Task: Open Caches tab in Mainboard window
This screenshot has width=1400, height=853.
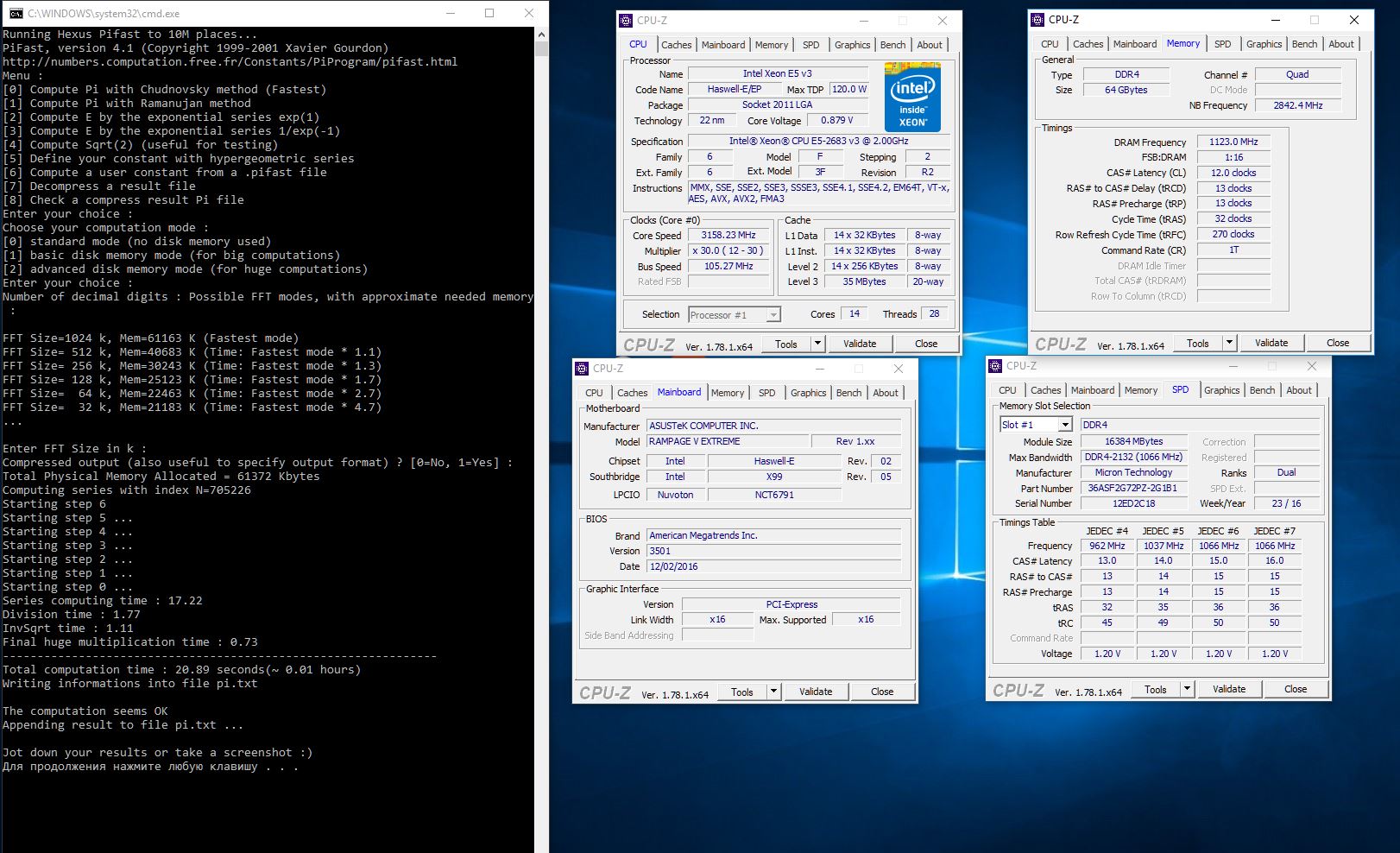Action: coord(633,393)
